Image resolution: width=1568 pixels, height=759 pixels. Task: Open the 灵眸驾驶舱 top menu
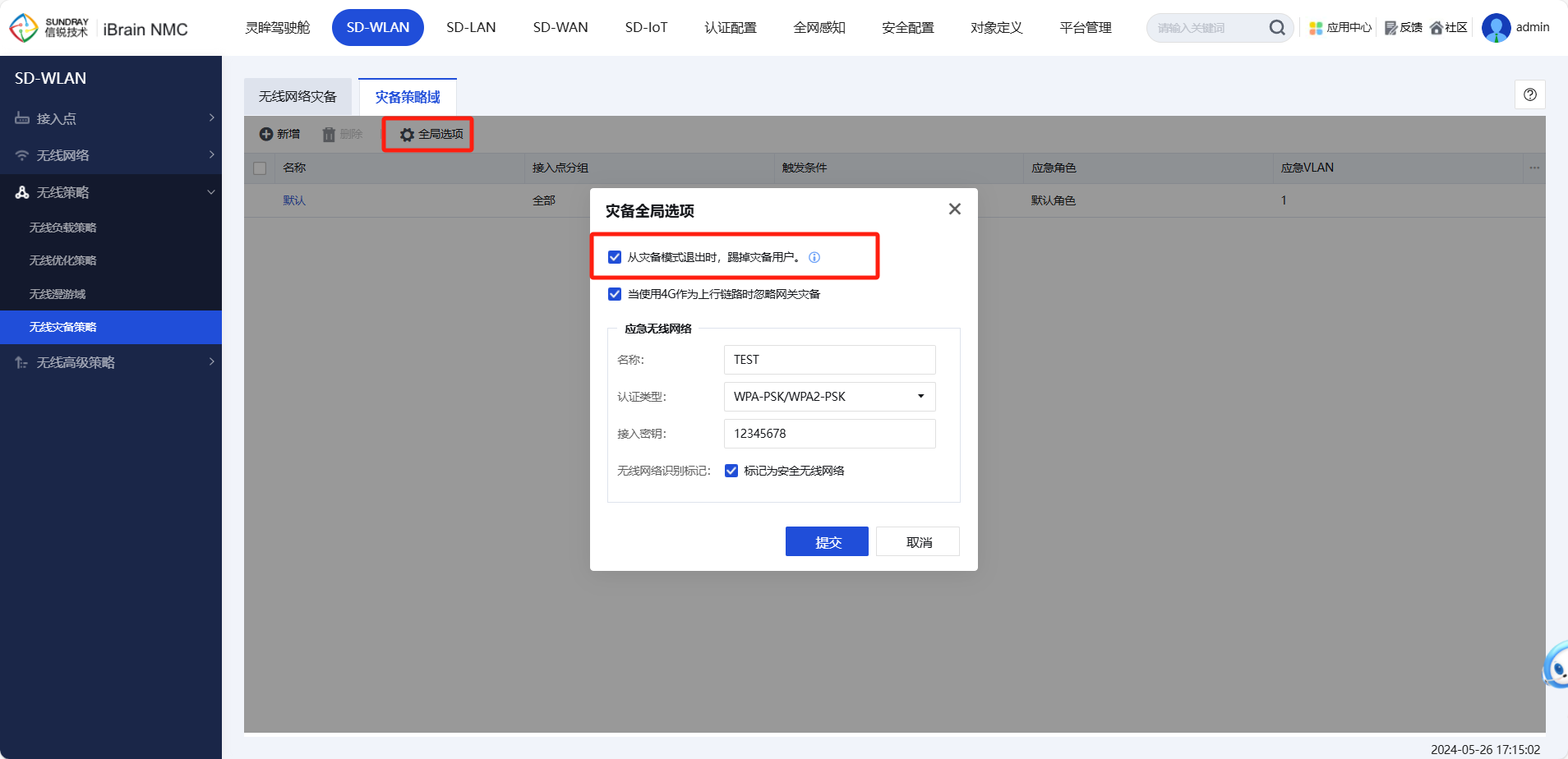point(278,28)
